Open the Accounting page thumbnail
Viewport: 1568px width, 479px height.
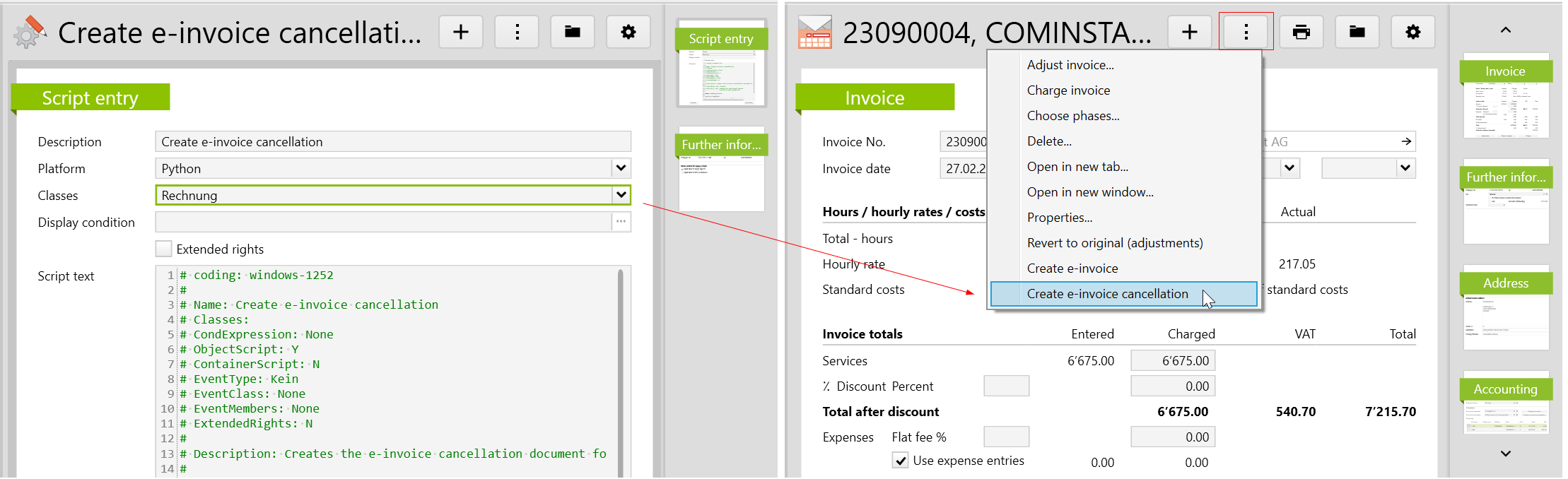[1505, 407]
